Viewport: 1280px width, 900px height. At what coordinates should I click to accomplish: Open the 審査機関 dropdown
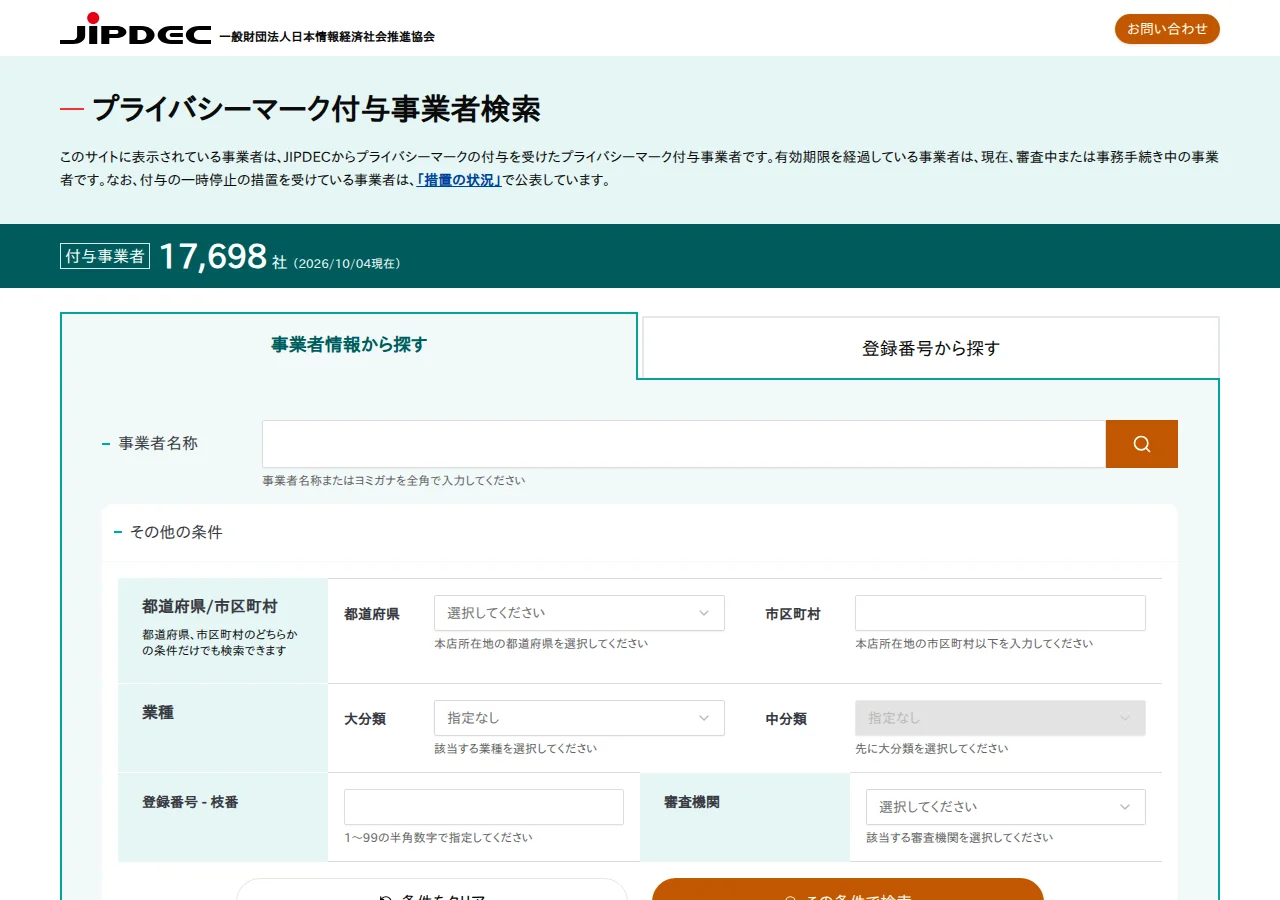pyautogui.click(x=1006, y=807)
